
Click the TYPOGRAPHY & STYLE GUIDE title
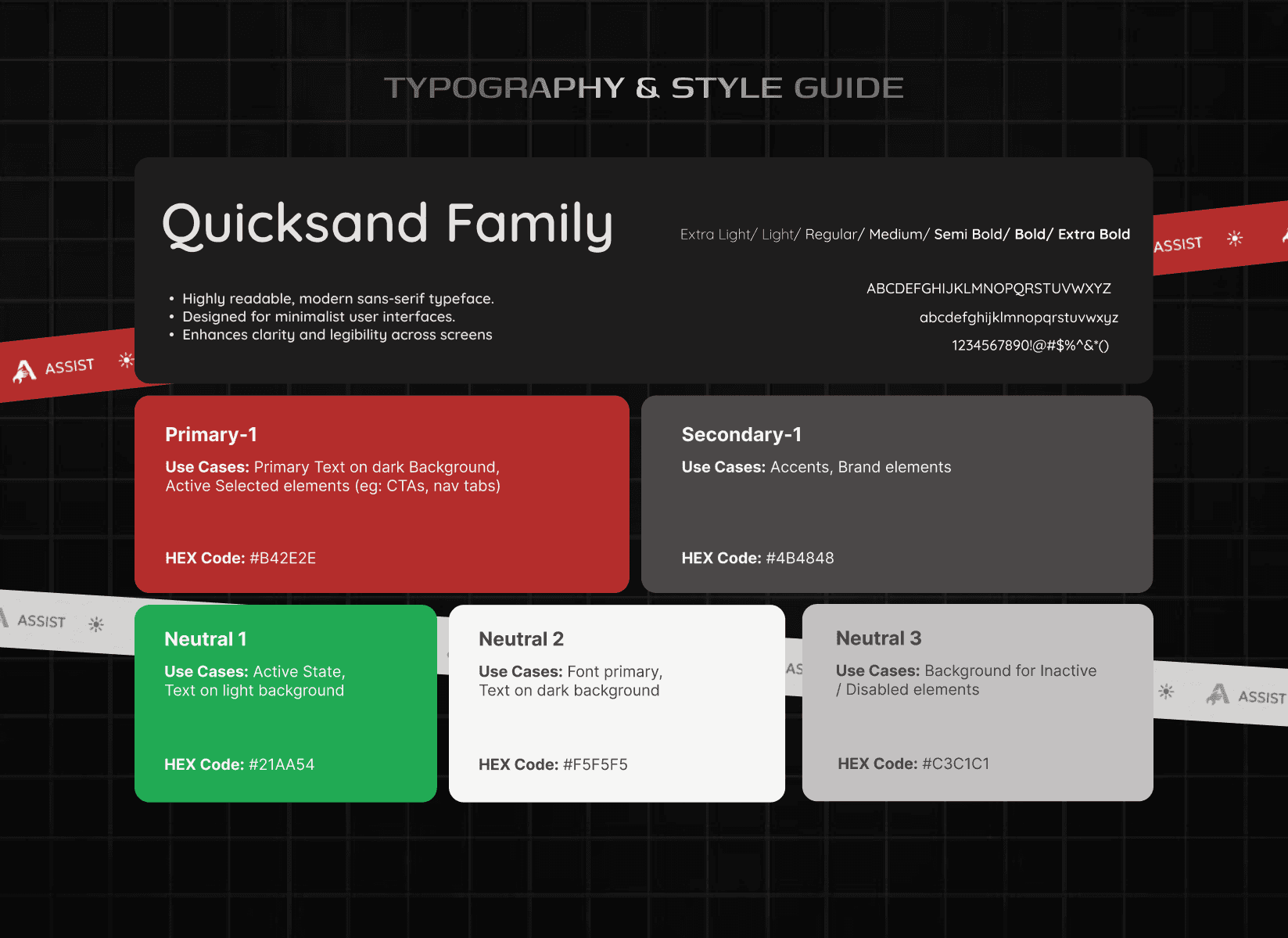[x=644, y=88]
